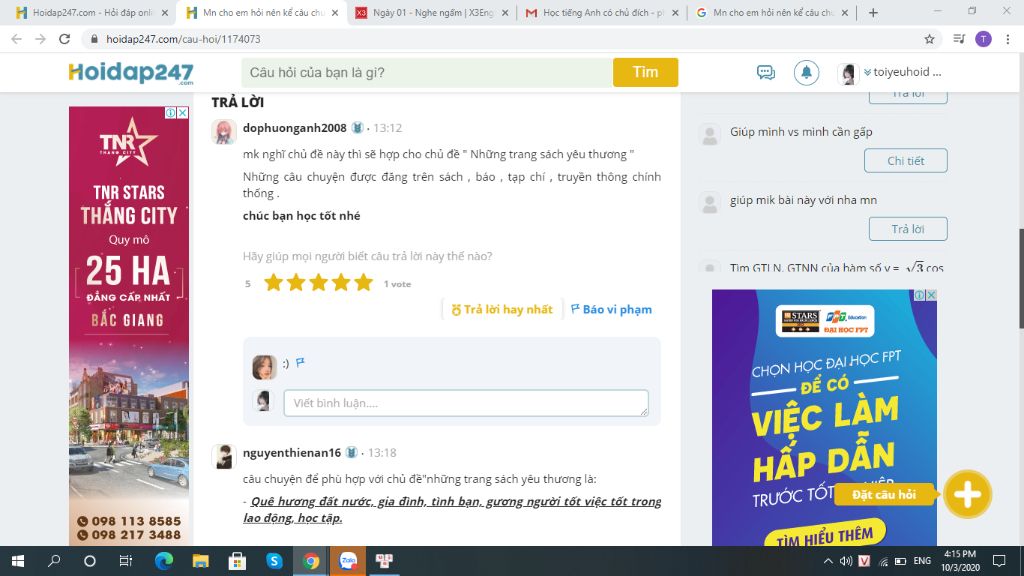This screenshot has height=576, width=1024.
Task: Click Trả lời under giúp mik bài này
Action: coord(908,229)
